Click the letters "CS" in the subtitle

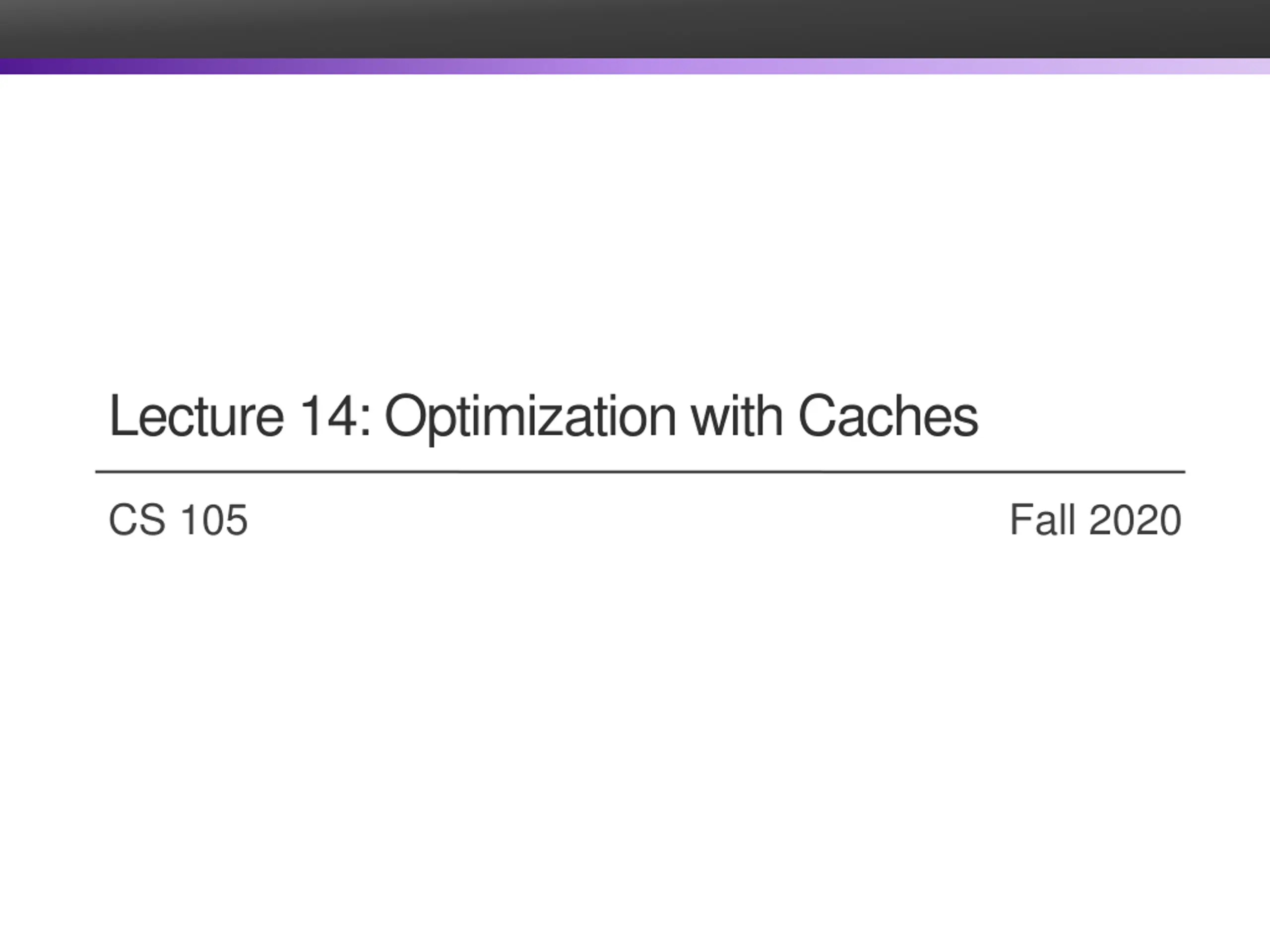[x=137, y=520]
